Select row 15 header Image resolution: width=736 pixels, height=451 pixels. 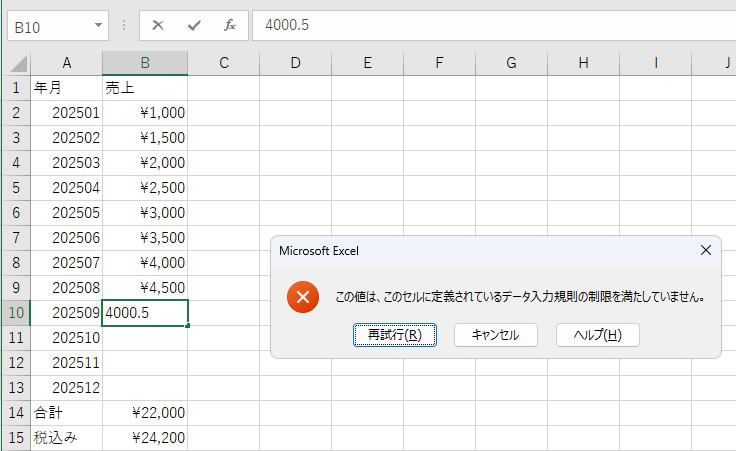16,438
